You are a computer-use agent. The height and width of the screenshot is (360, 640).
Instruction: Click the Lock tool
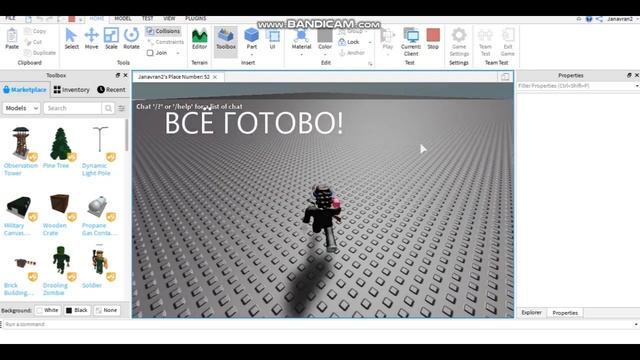pyautogui.click(x=349, y=42)
